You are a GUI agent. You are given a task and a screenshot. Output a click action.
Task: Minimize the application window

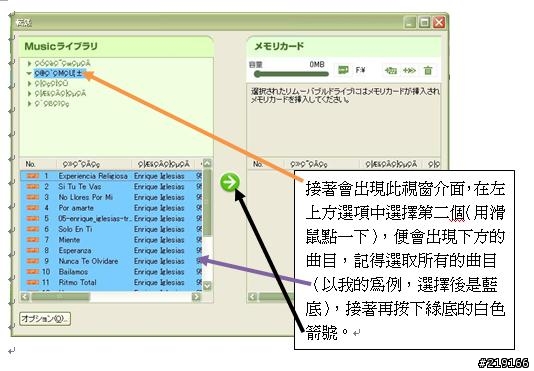click(410, 22)
